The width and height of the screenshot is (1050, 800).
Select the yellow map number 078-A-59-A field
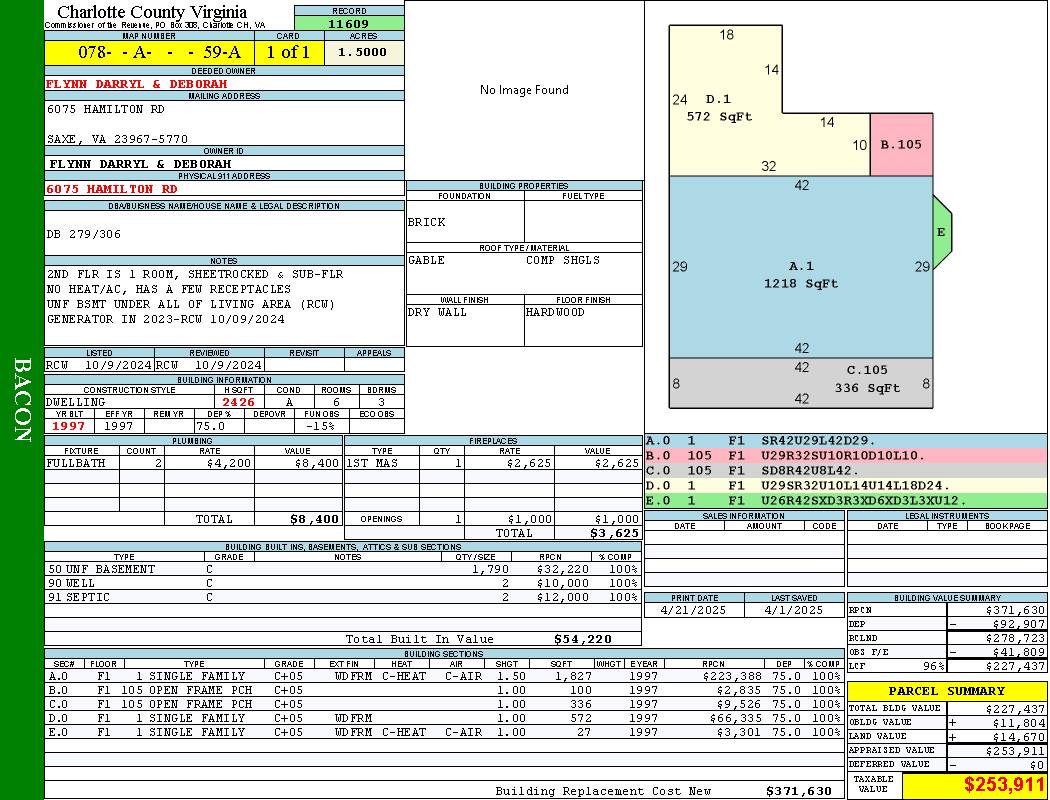pos(150,52)
